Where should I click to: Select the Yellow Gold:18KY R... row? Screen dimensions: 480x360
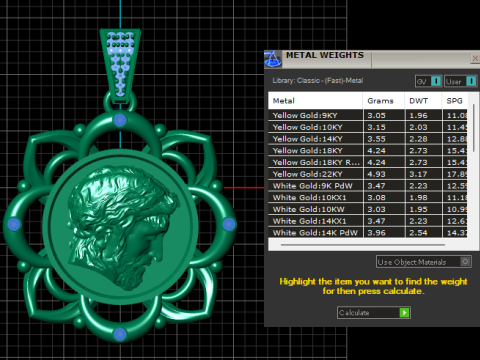pos(368,162)
